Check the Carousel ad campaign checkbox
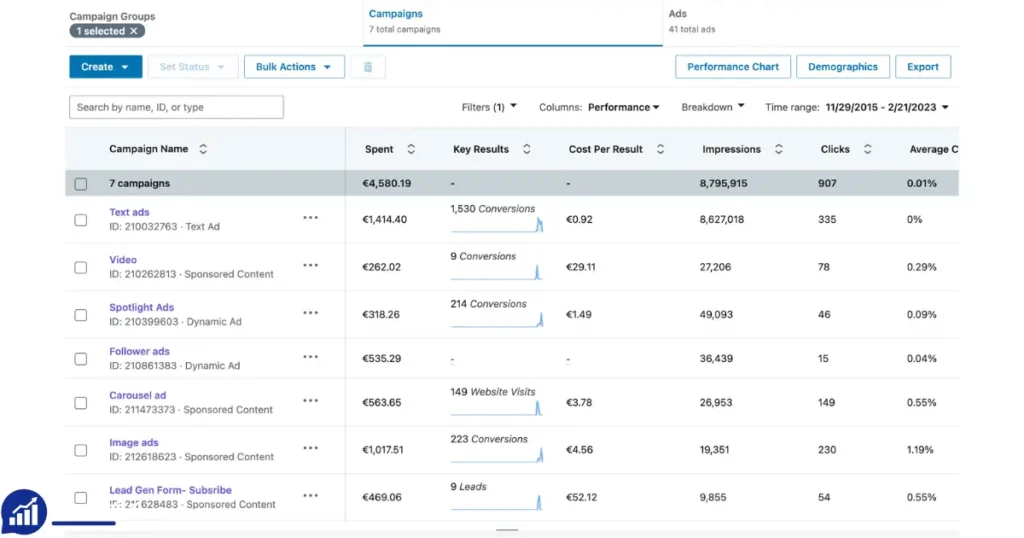Screen dimensions: 1024x538 (80, 403)
